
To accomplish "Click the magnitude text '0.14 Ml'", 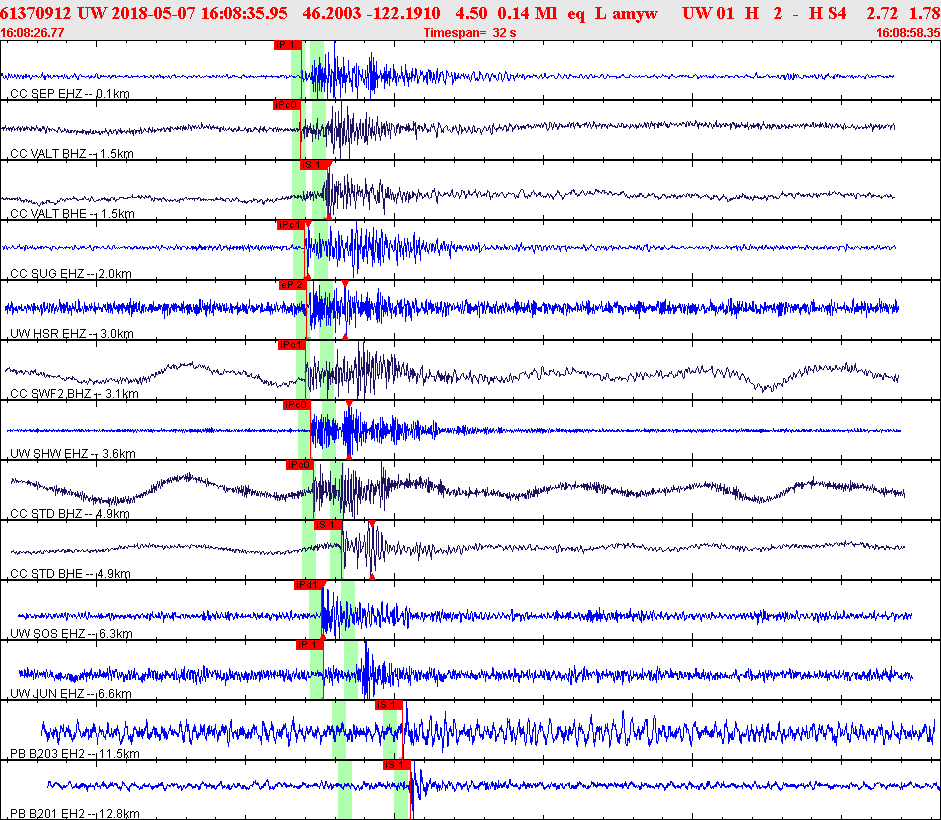I will pyautogui.click(x=528, y=13).
